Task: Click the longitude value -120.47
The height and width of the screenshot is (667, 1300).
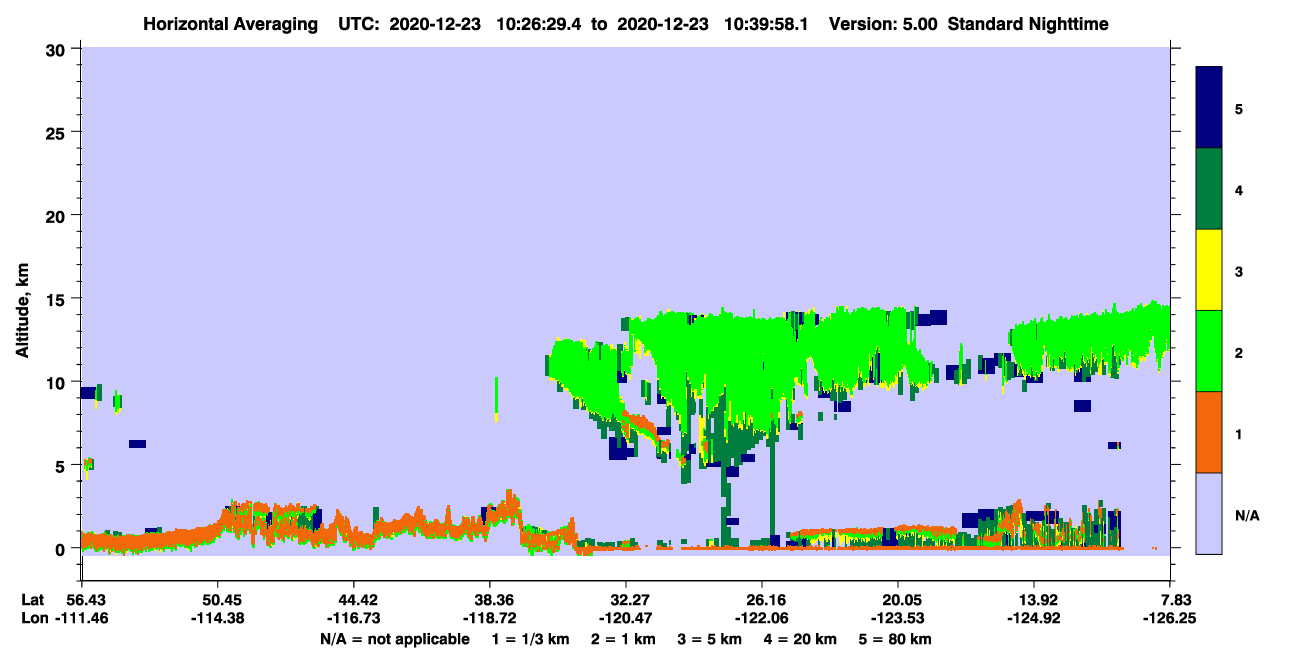Action: click(x=626, y=618)
